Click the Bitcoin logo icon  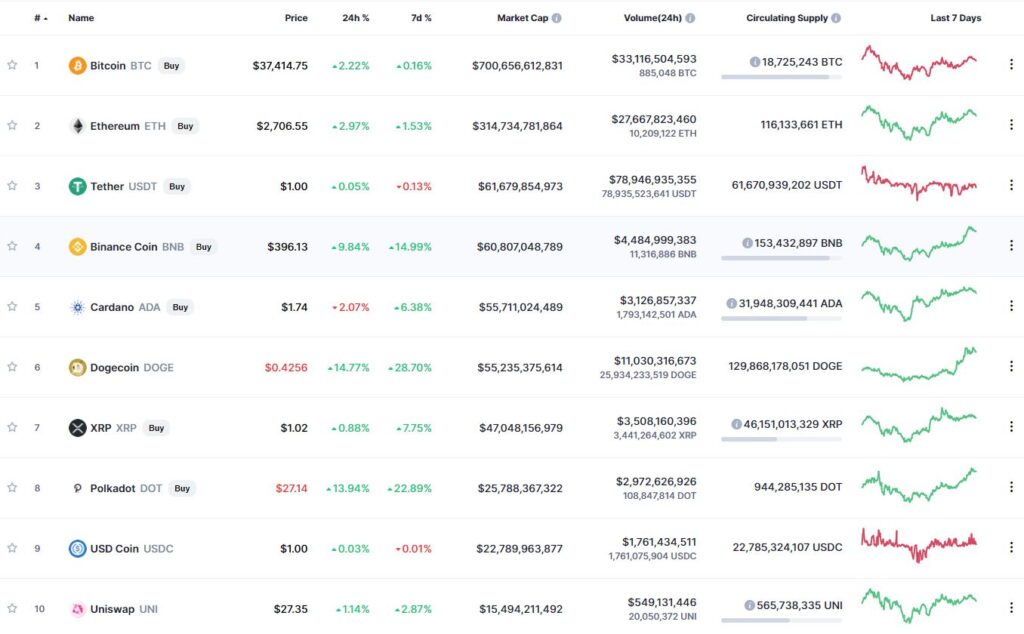click(77, 65)
